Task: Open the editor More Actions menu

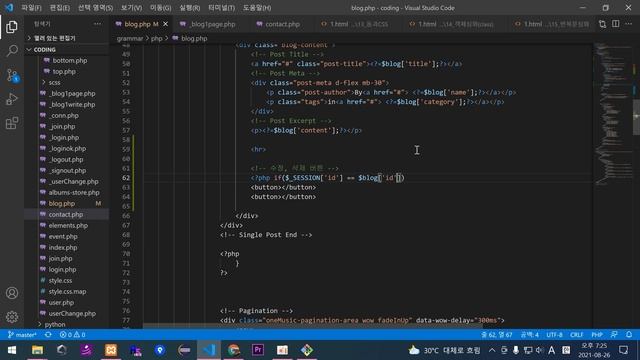Action: pyautogui.click(x=628, y=24)
